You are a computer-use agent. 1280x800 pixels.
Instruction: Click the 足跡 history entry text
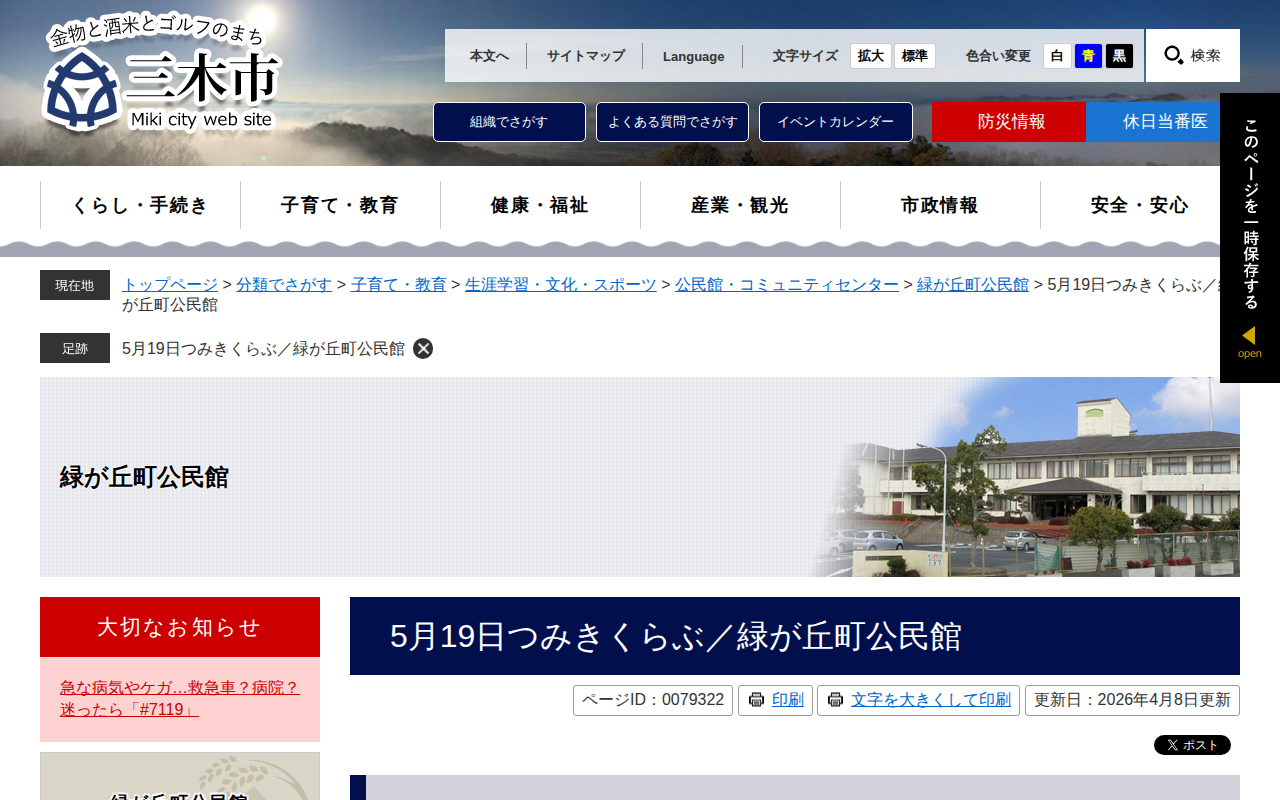pyautogui.click(x=263, y=348)
